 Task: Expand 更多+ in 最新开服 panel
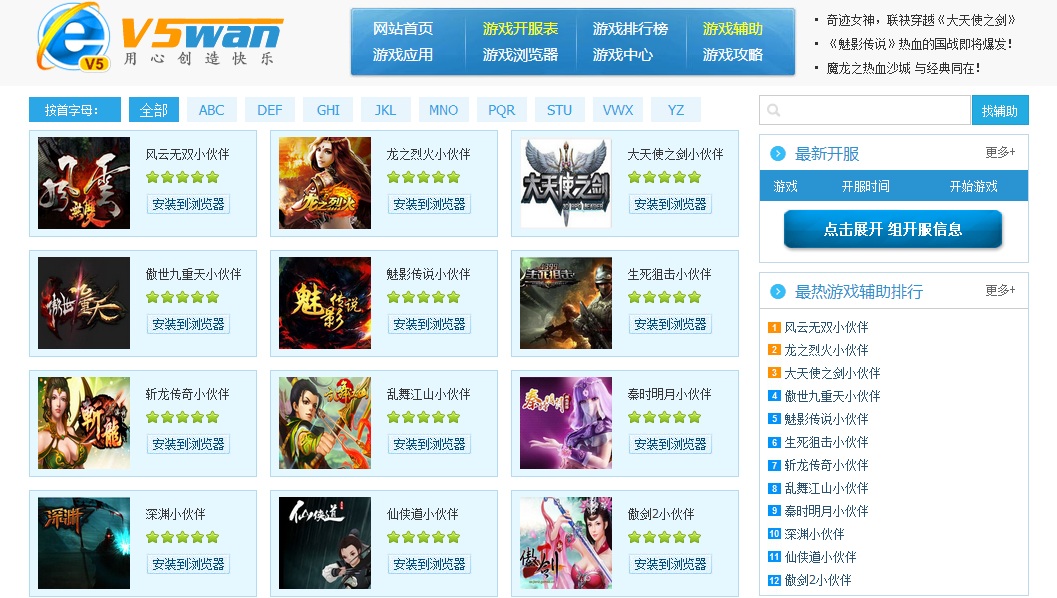click(999, 153)
